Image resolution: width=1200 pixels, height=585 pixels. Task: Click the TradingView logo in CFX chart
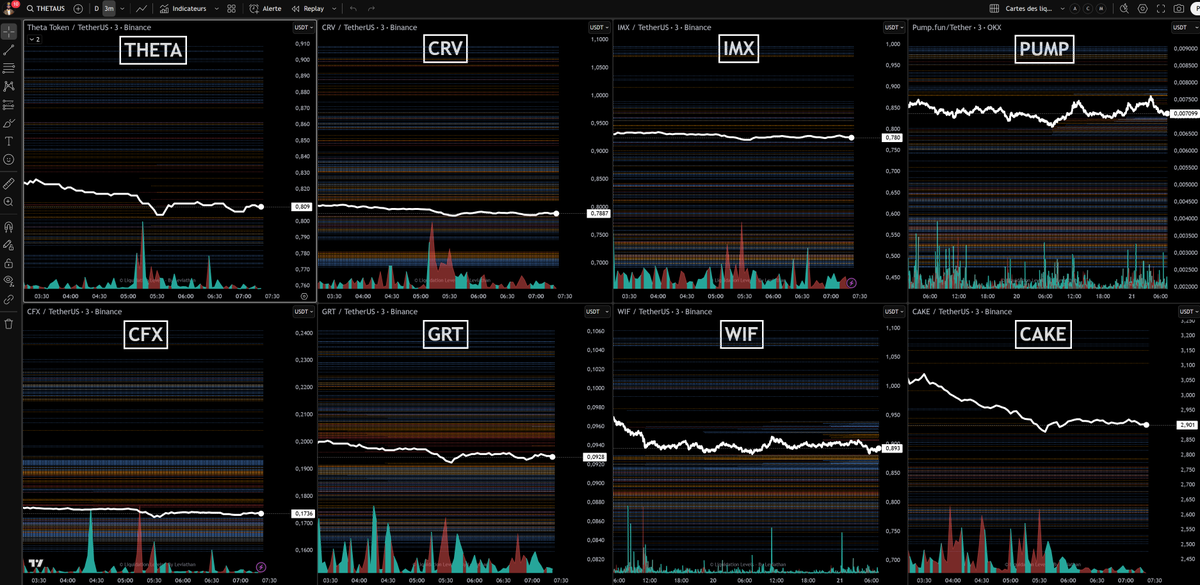pos(37,564)
